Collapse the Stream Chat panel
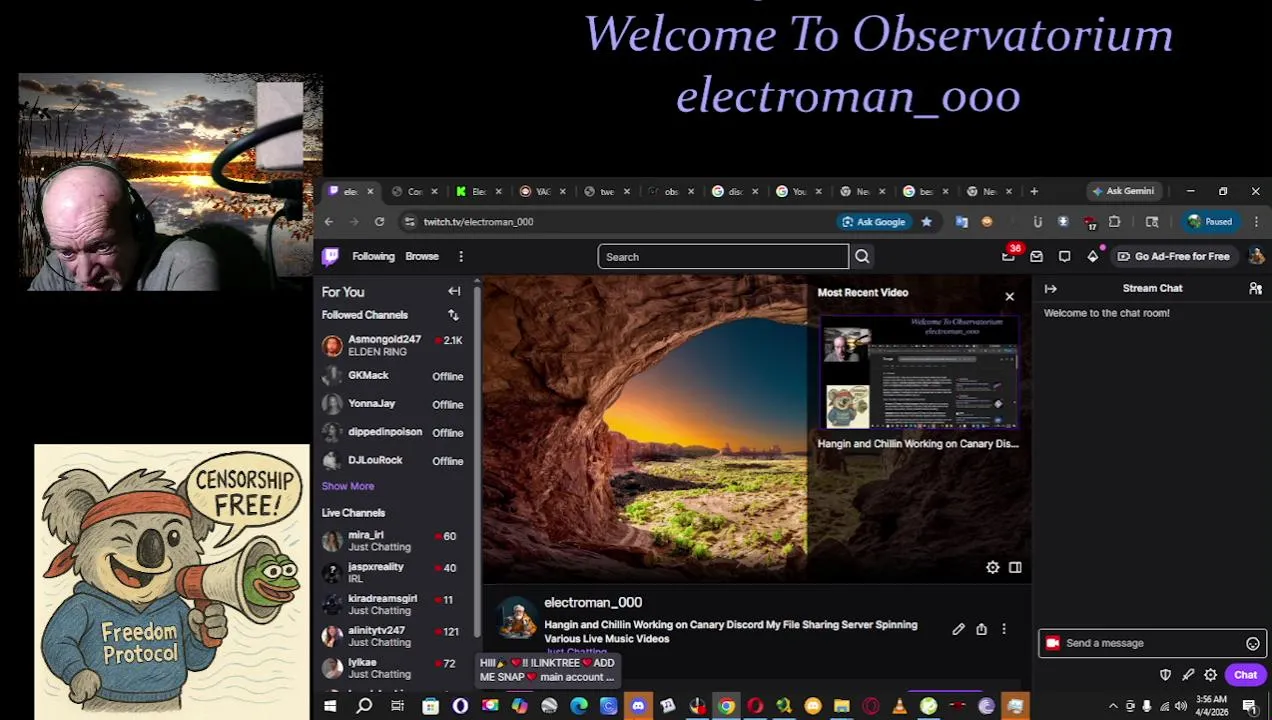1272x720 pixels. tap(1051, 289)
